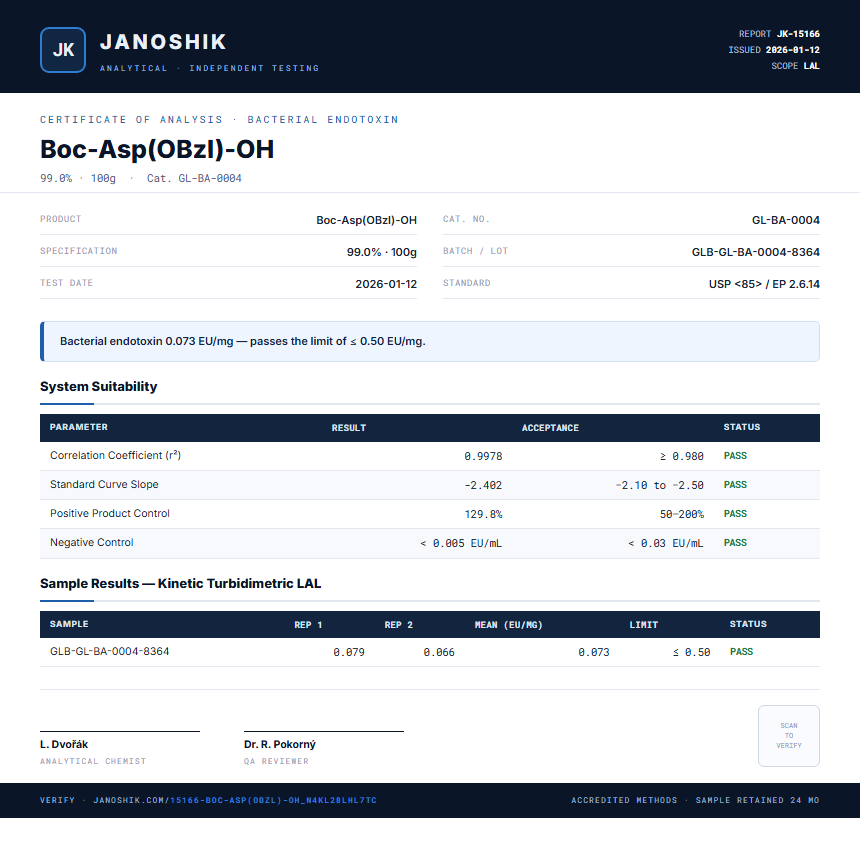Click the bacterial endotoxin summary banner
860x846 pixels.
pos(430,341)
